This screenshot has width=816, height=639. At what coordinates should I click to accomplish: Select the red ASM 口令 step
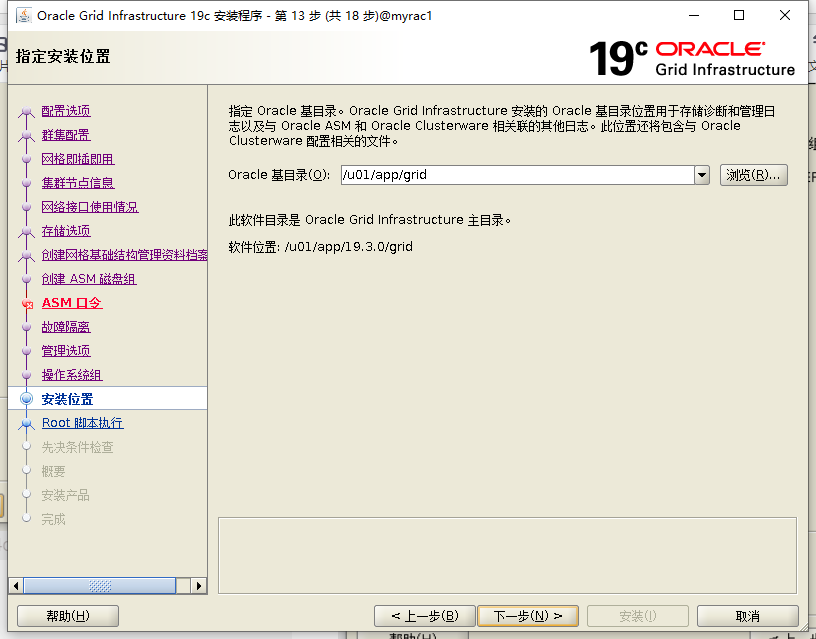[72, 303]
